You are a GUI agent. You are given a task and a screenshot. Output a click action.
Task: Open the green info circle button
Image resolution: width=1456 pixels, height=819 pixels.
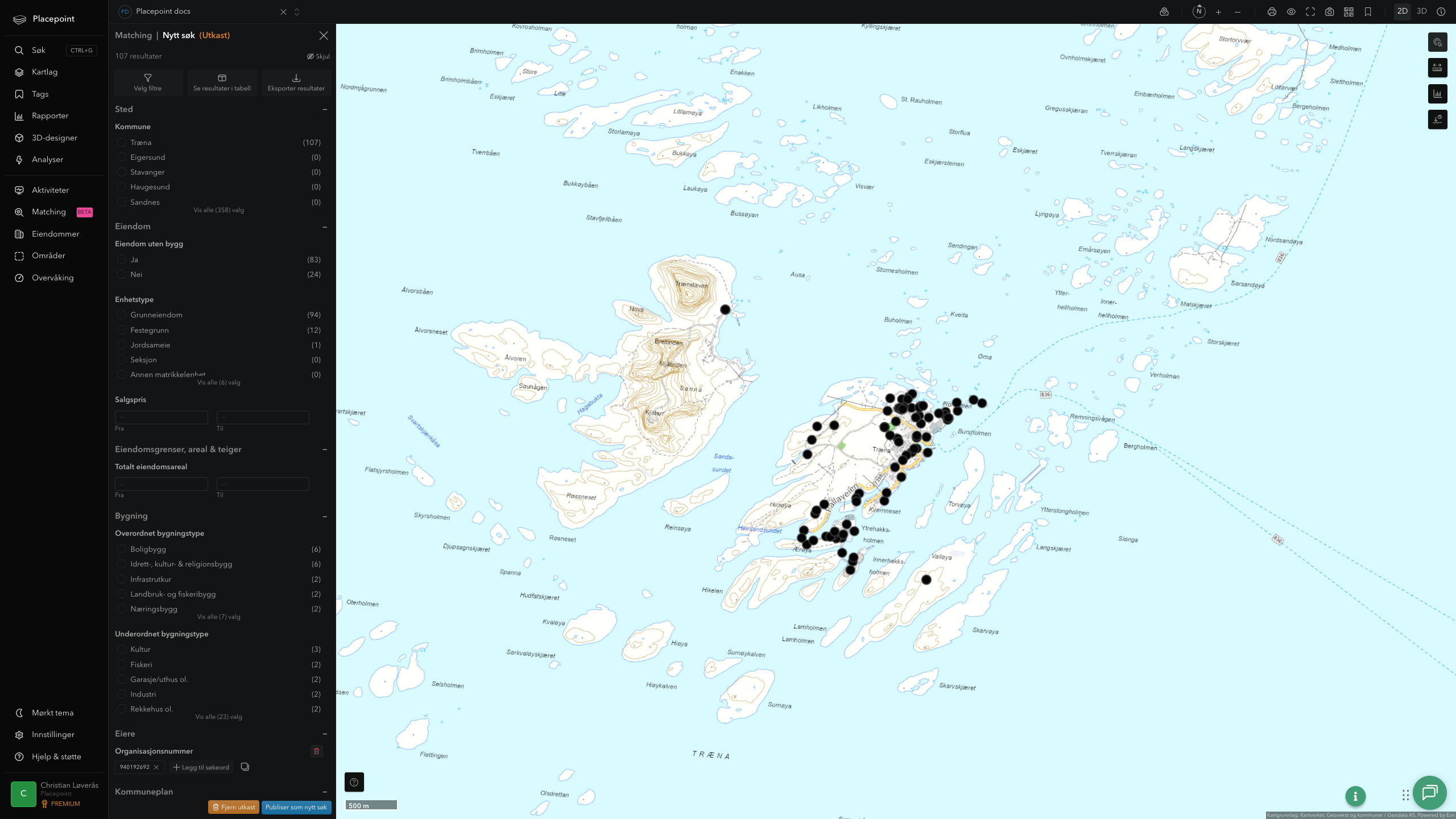(1355, 796)
